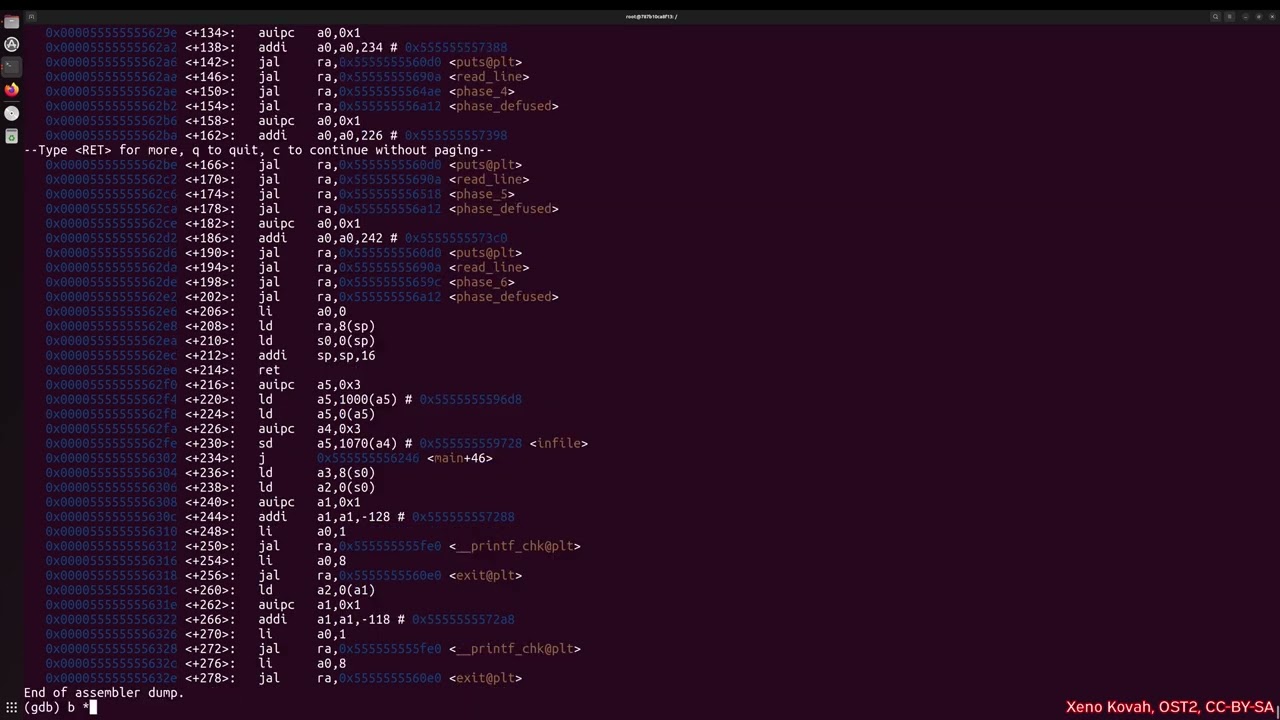Click the 'ld a5,0(a5)' instruction at +224

(x=316, y=414)
